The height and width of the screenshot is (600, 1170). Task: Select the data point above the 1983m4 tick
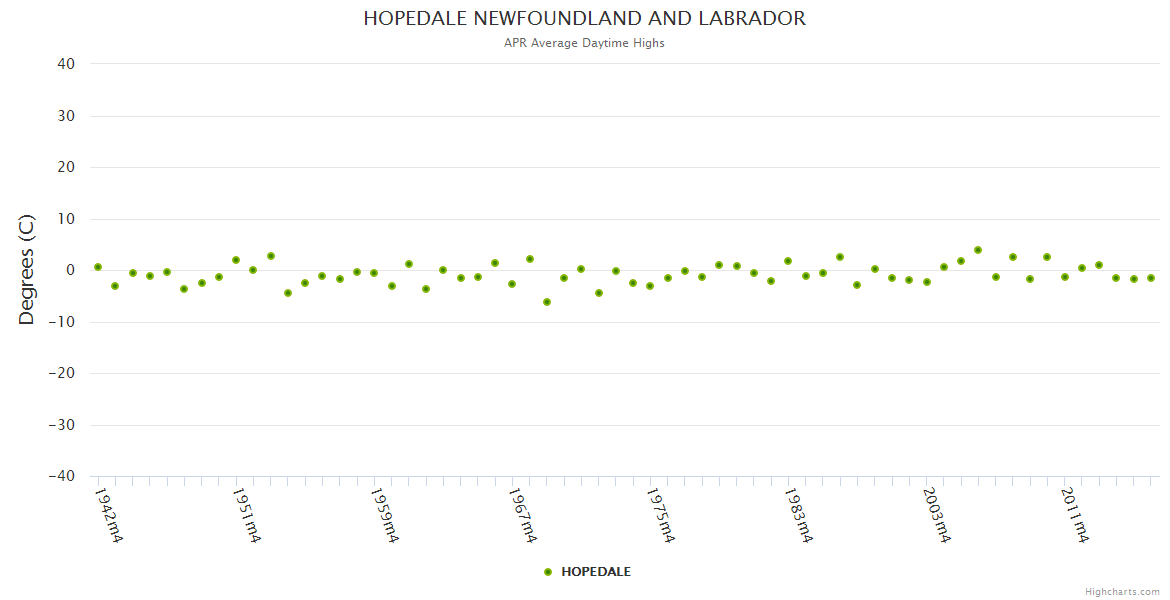(x=788, y=261)
